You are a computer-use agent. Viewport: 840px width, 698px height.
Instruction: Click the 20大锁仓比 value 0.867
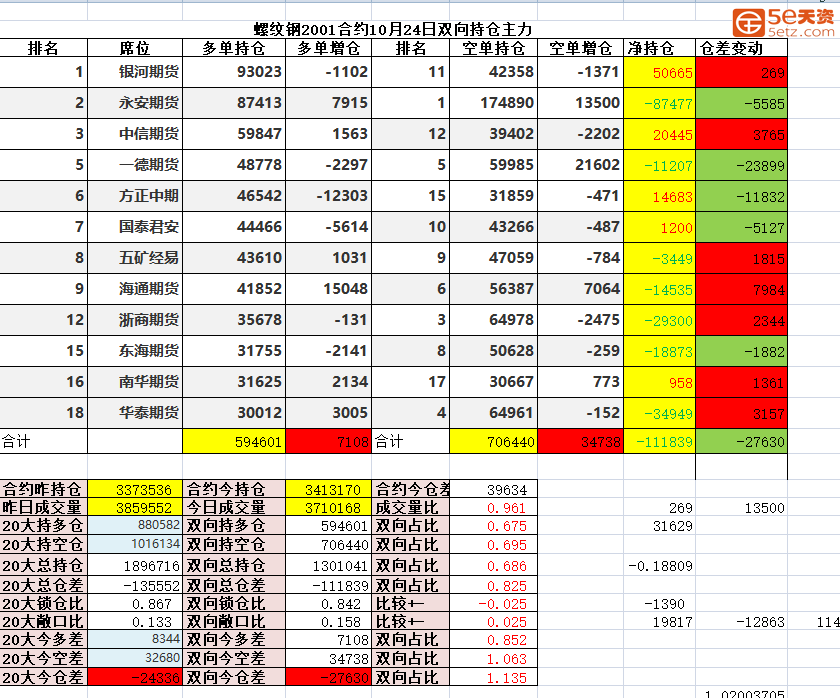[135, 604]
